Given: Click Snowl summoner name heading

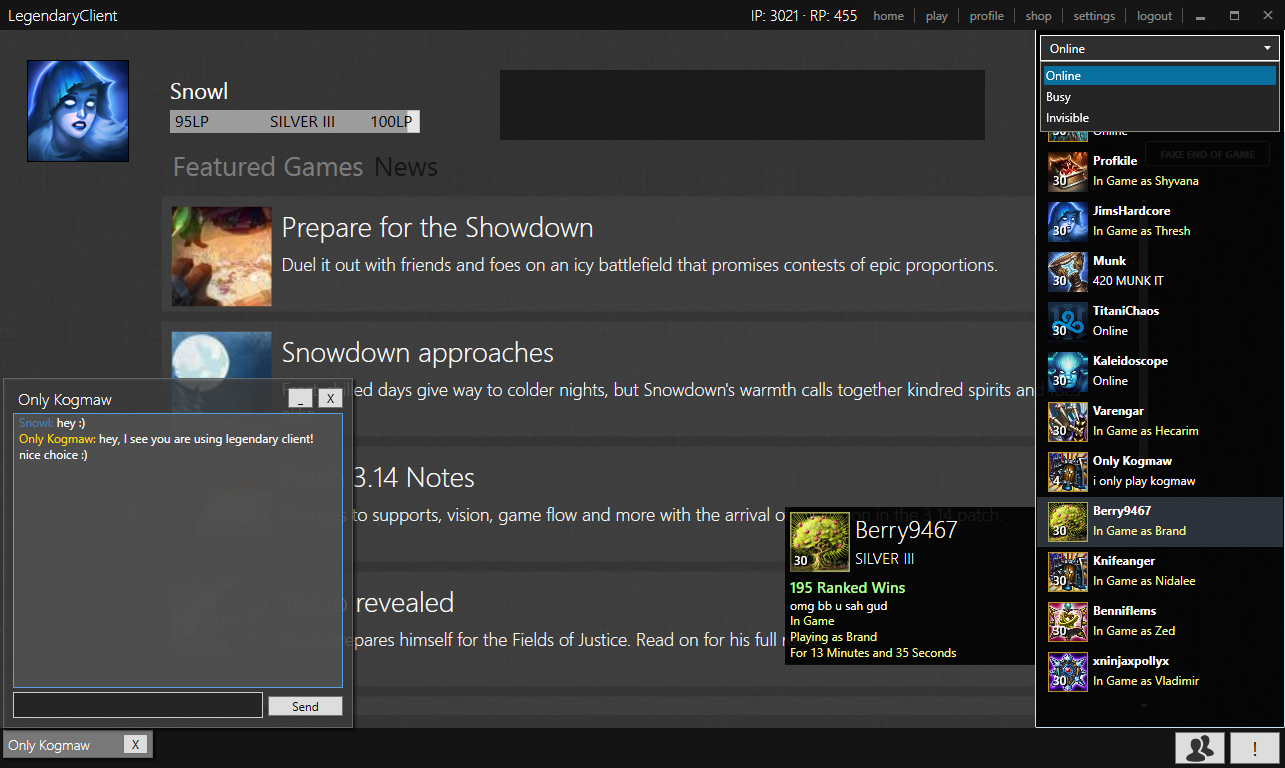Looking at the screenshot, I should 199,91.
